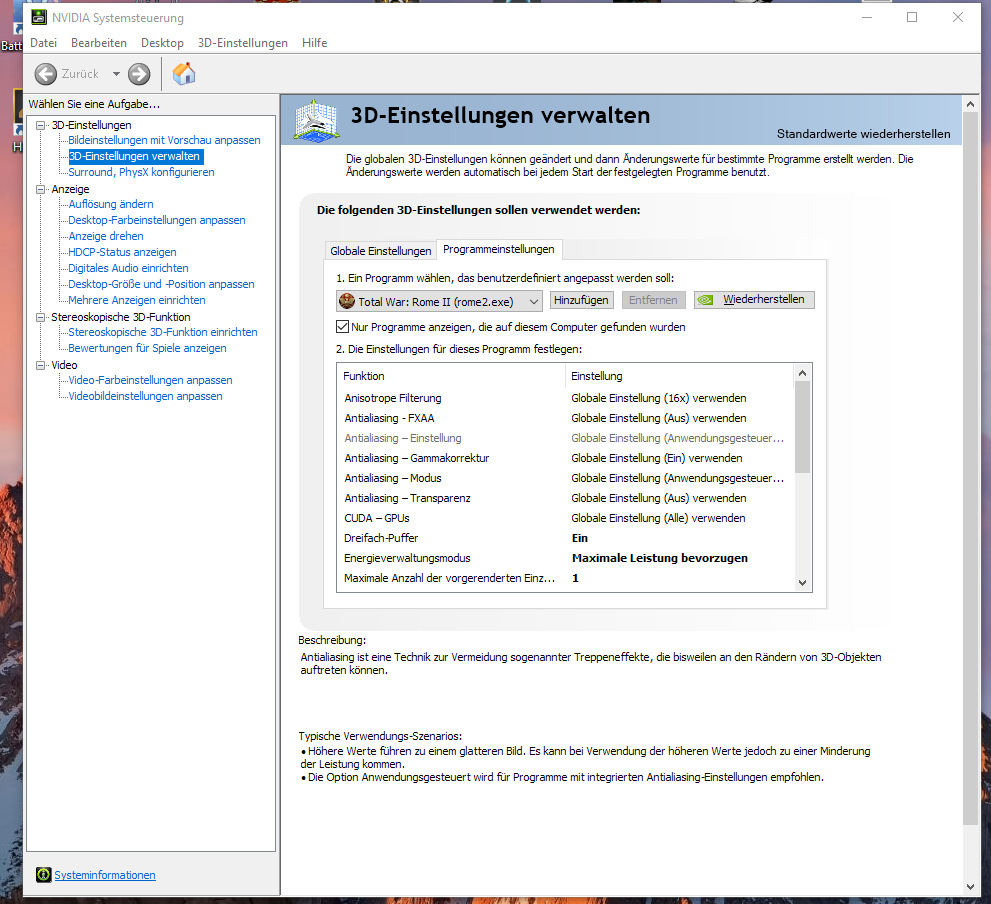
Task: Collapse the Video tree node
Action: point(41,365)
